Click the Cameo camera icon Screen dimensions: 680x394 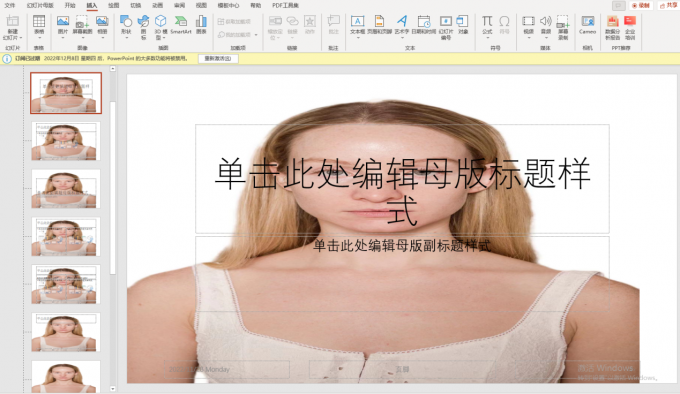pos(588,22)
